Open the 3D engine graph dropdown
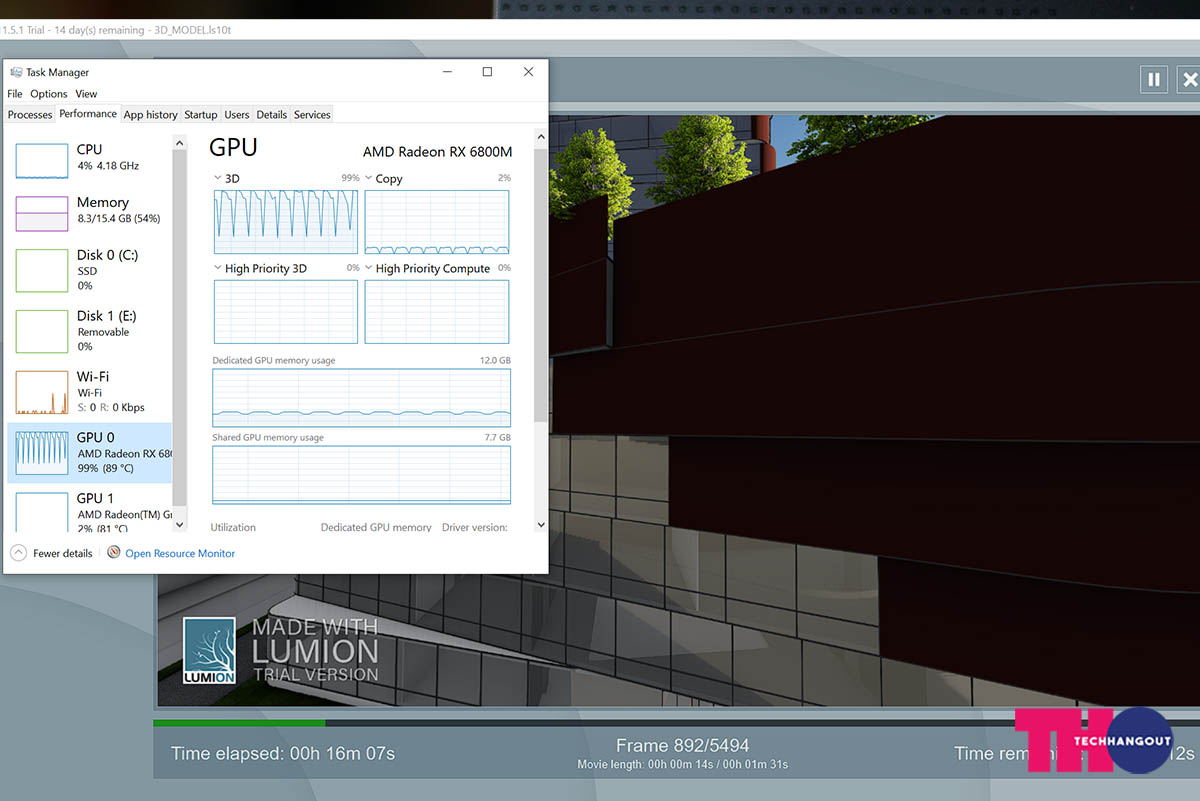1200x801 pixels. tap(219, 178)
